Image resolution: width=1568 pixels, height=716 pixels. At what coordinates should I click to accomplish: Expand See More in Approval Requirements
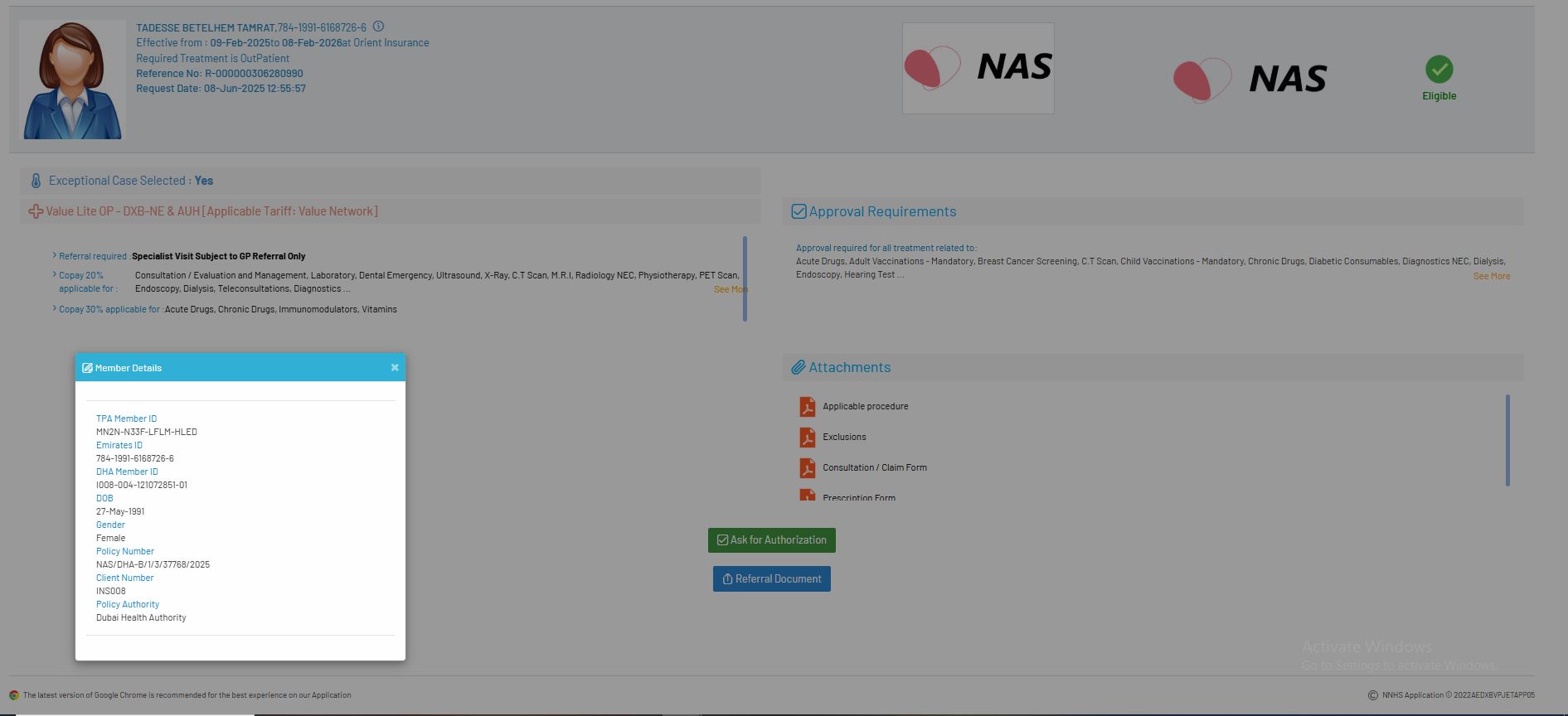pos(1491,276)
